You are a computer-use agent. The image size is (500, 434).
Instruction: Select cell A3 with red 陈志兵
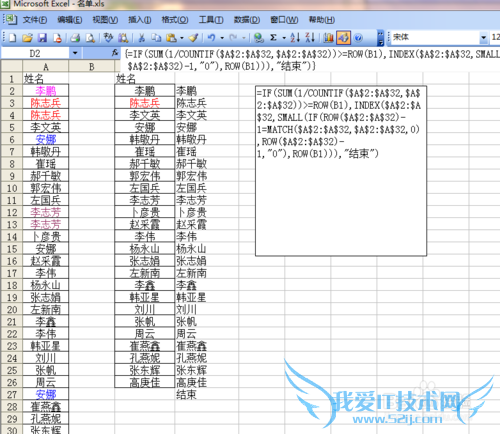tap(46, 103)
